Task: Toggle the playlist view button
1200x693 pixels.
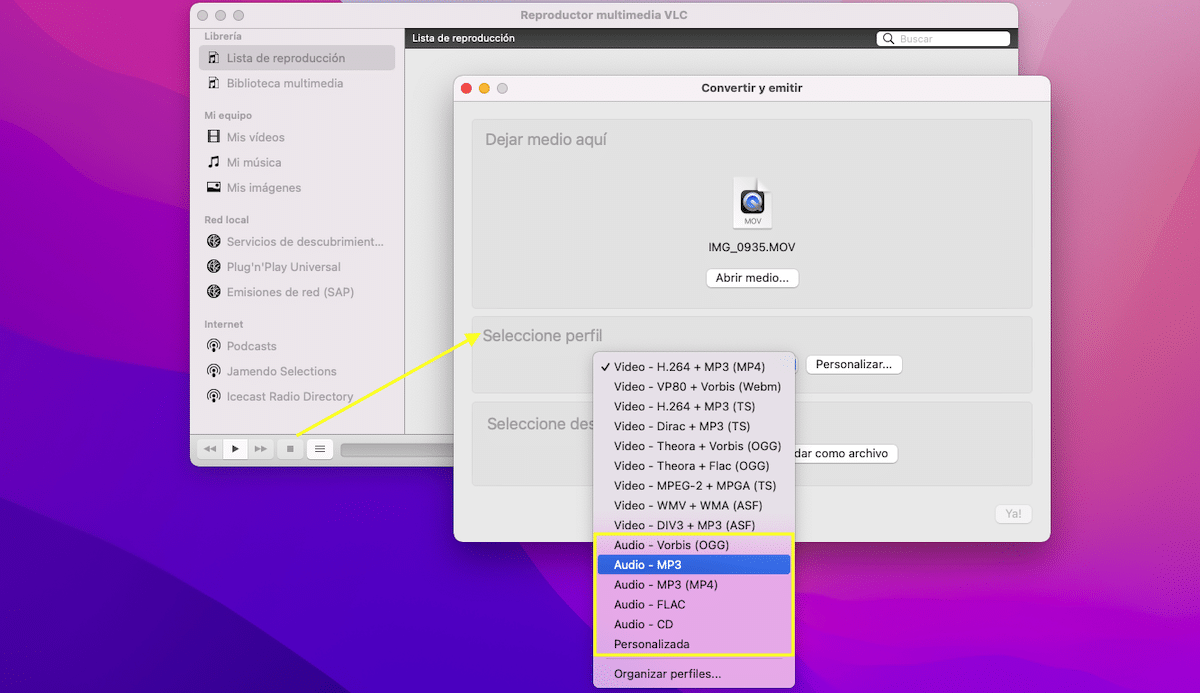Action: 319,449
